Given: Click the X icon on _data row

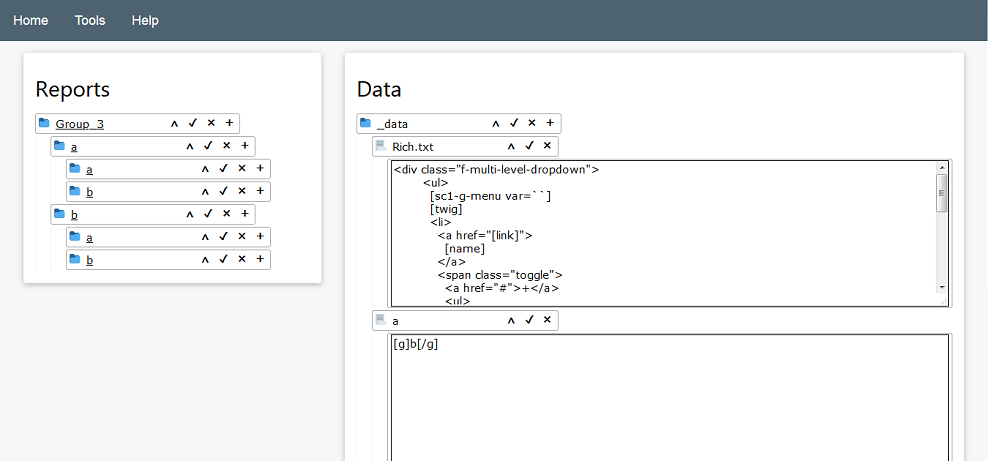Looking at the screenshot, I should [532, 123].
